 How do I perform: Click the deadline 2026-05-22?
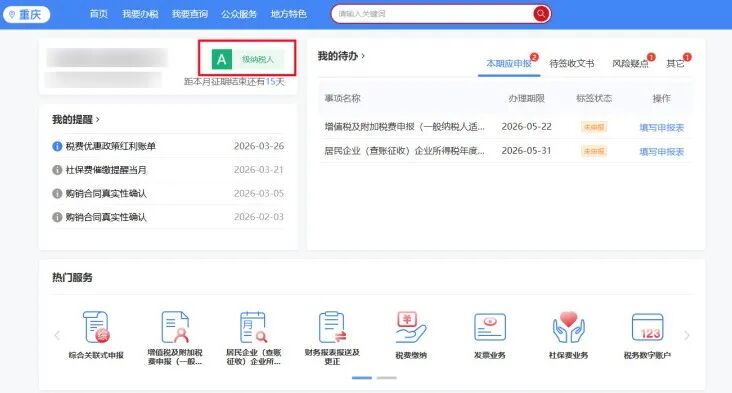(526, 126)
